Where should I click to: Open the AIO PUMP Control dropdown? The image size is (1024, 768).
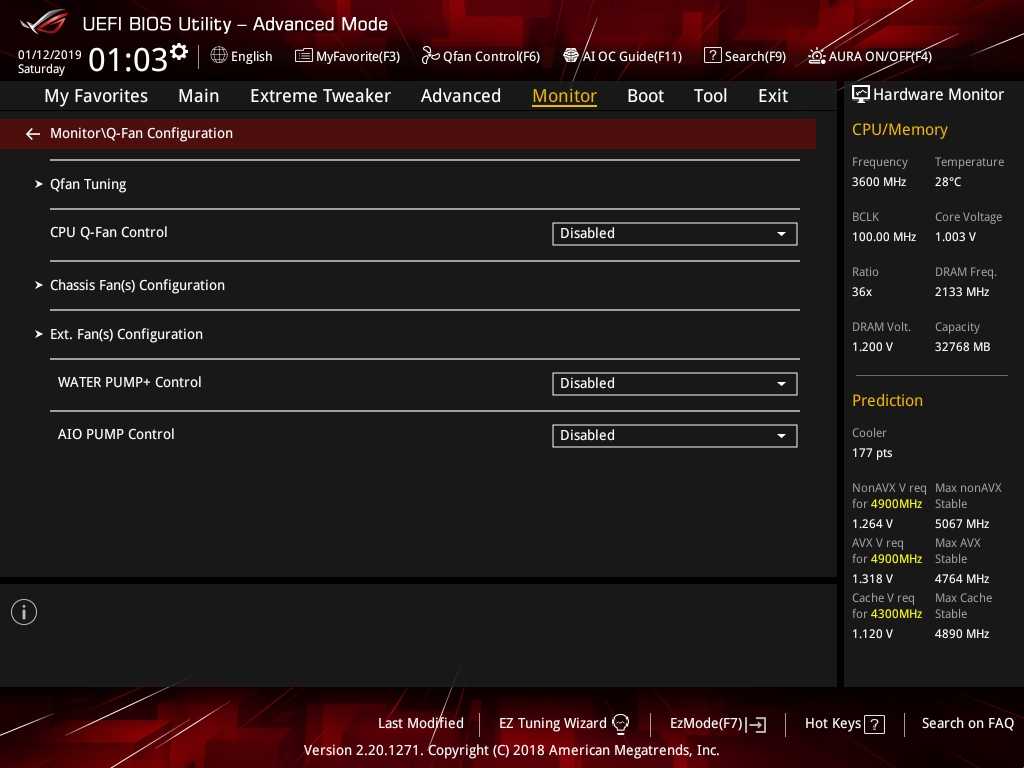pos(674,436)
